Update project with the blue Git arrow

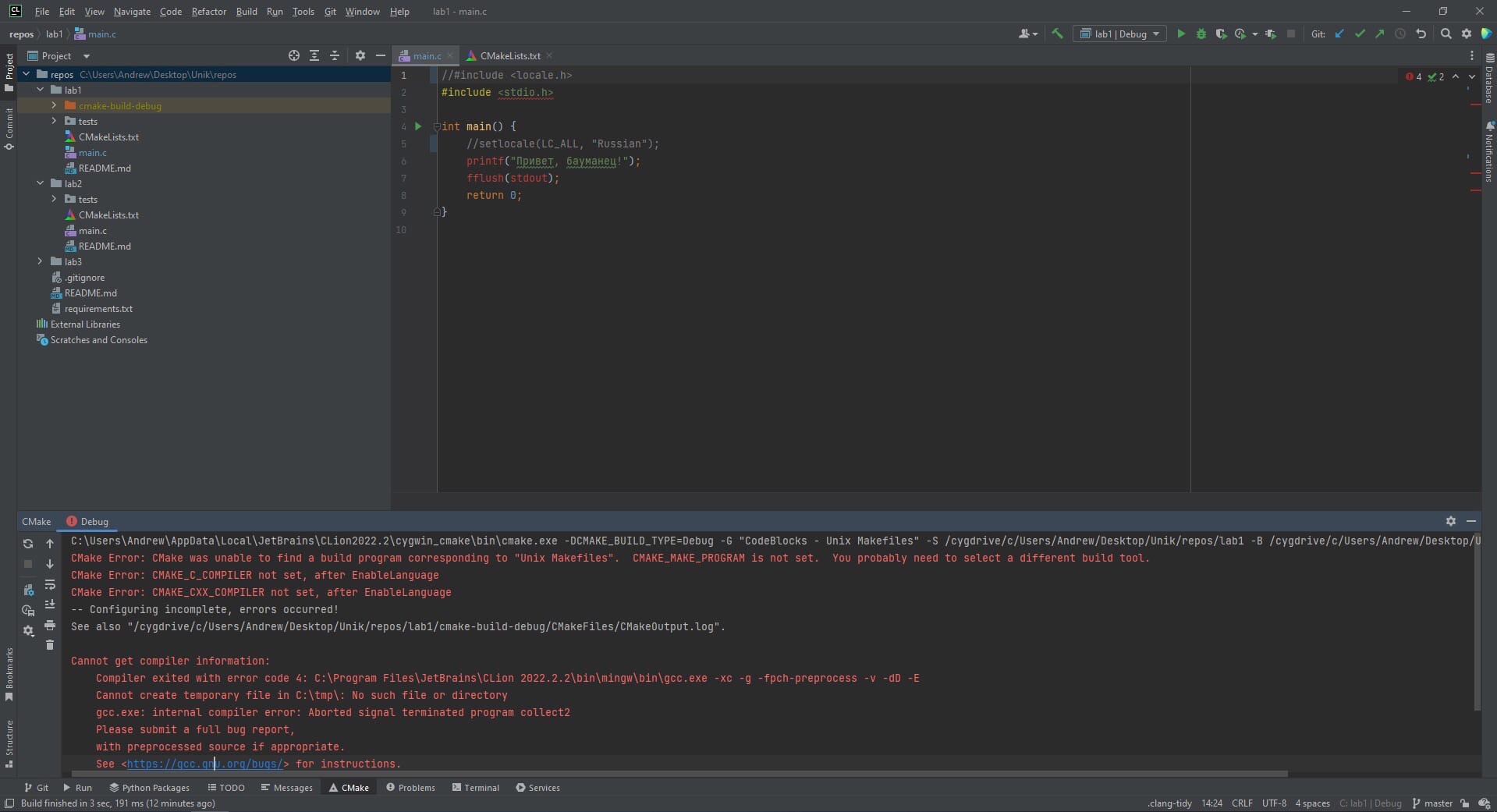click(1339, 34)
